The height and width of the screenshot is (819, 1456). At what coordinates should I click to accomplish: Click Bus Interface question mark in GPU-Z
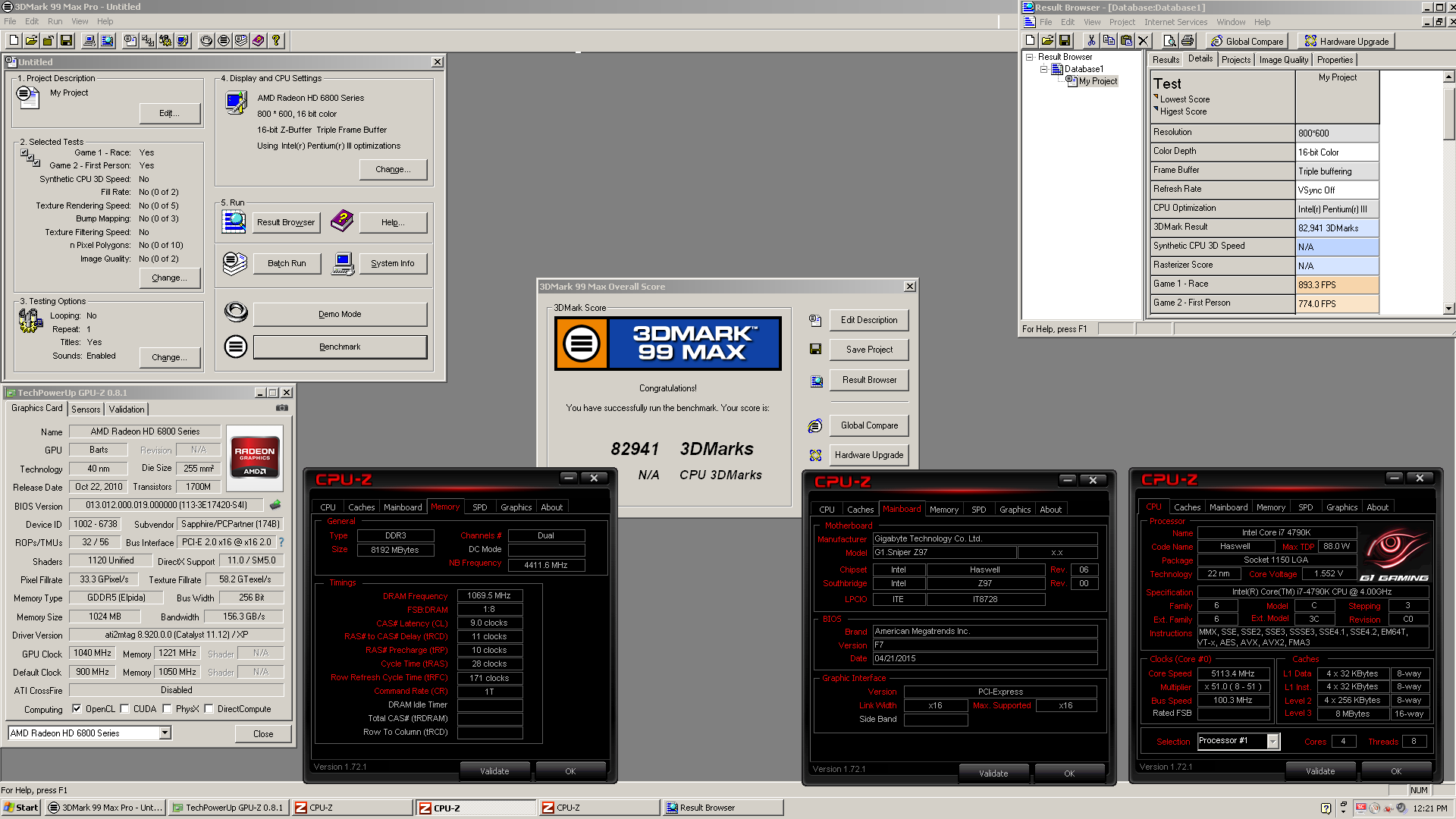click(281, 542)
